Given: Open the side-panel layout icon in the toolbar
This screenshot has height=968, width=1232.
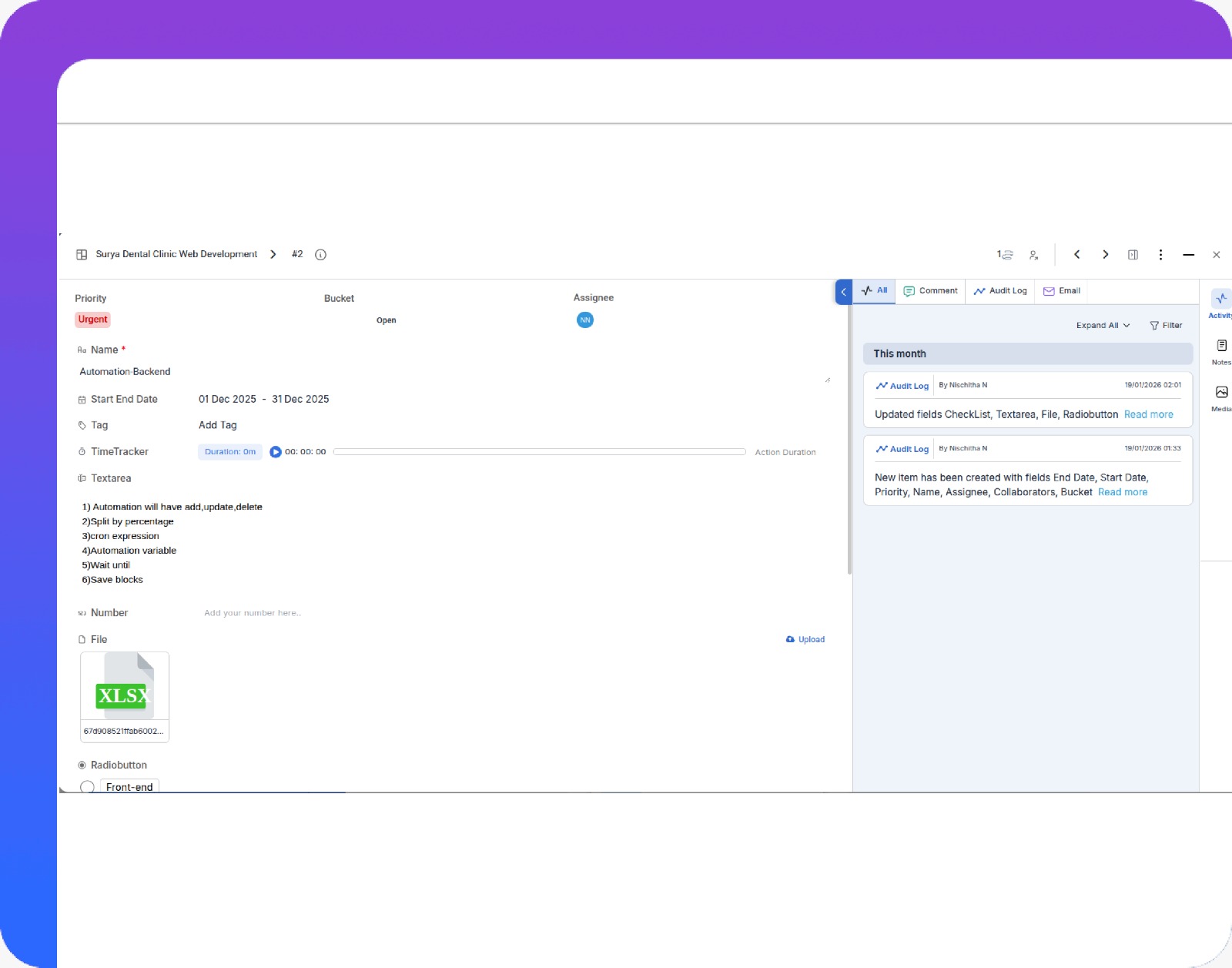Looking at the screenshot, I should click(1133, 254).
